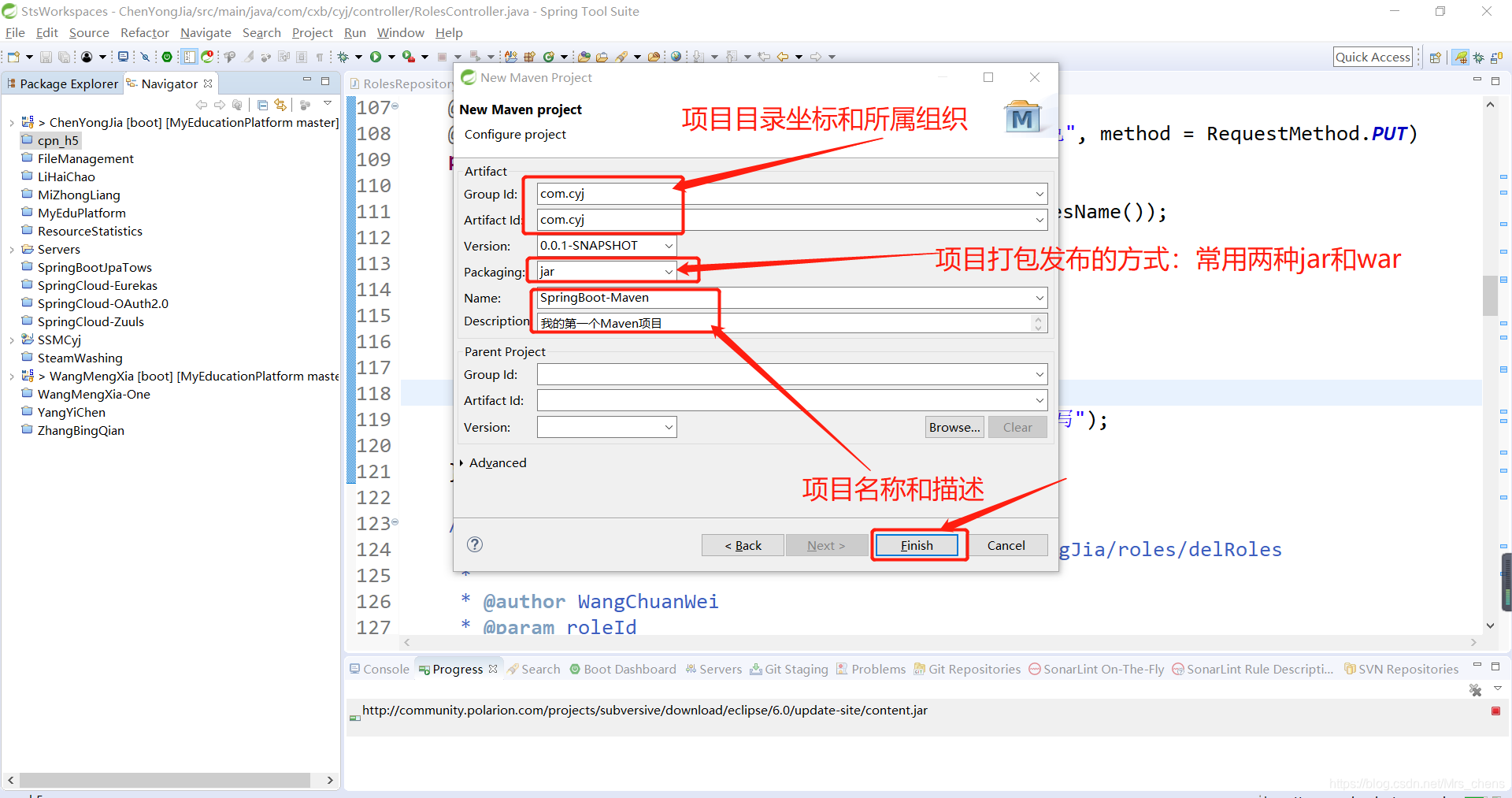Close the New Maven Project dialog
The image size is (1512, 798).
1035,77
